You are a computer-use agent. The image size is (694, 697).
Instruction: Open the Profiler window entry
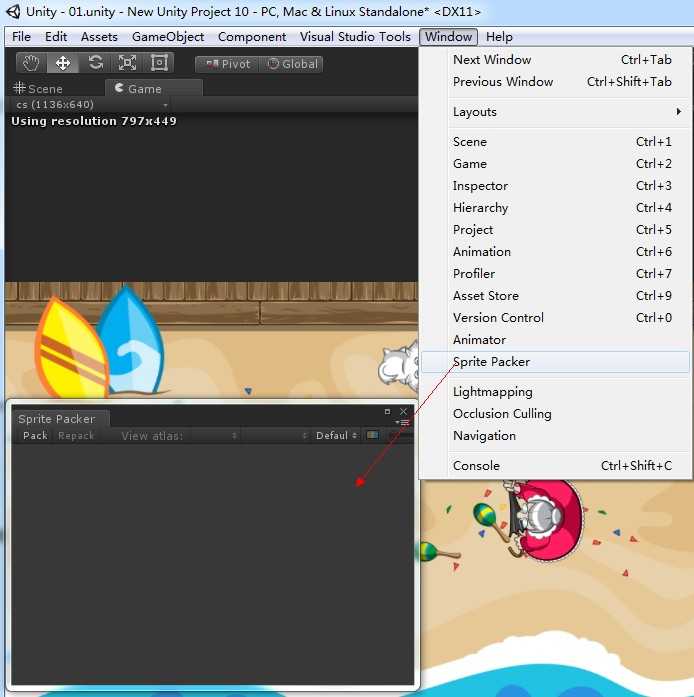pyautogui.click(x=555, y=274)
